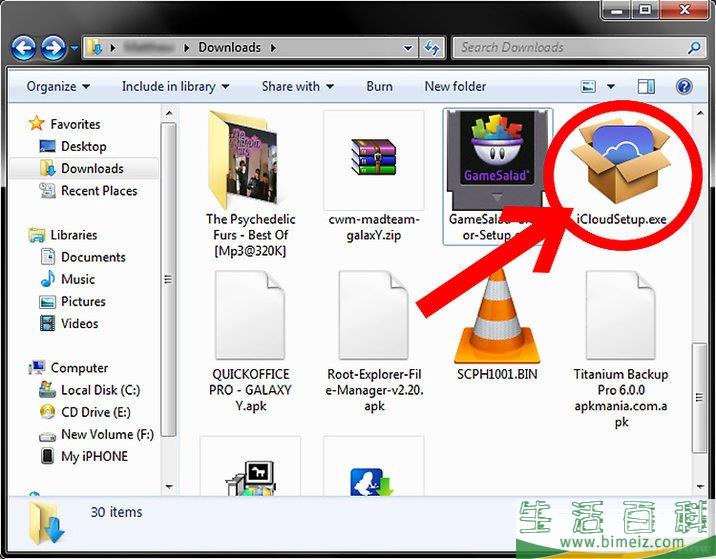Click the Burn toolbar button

point(379,86)
